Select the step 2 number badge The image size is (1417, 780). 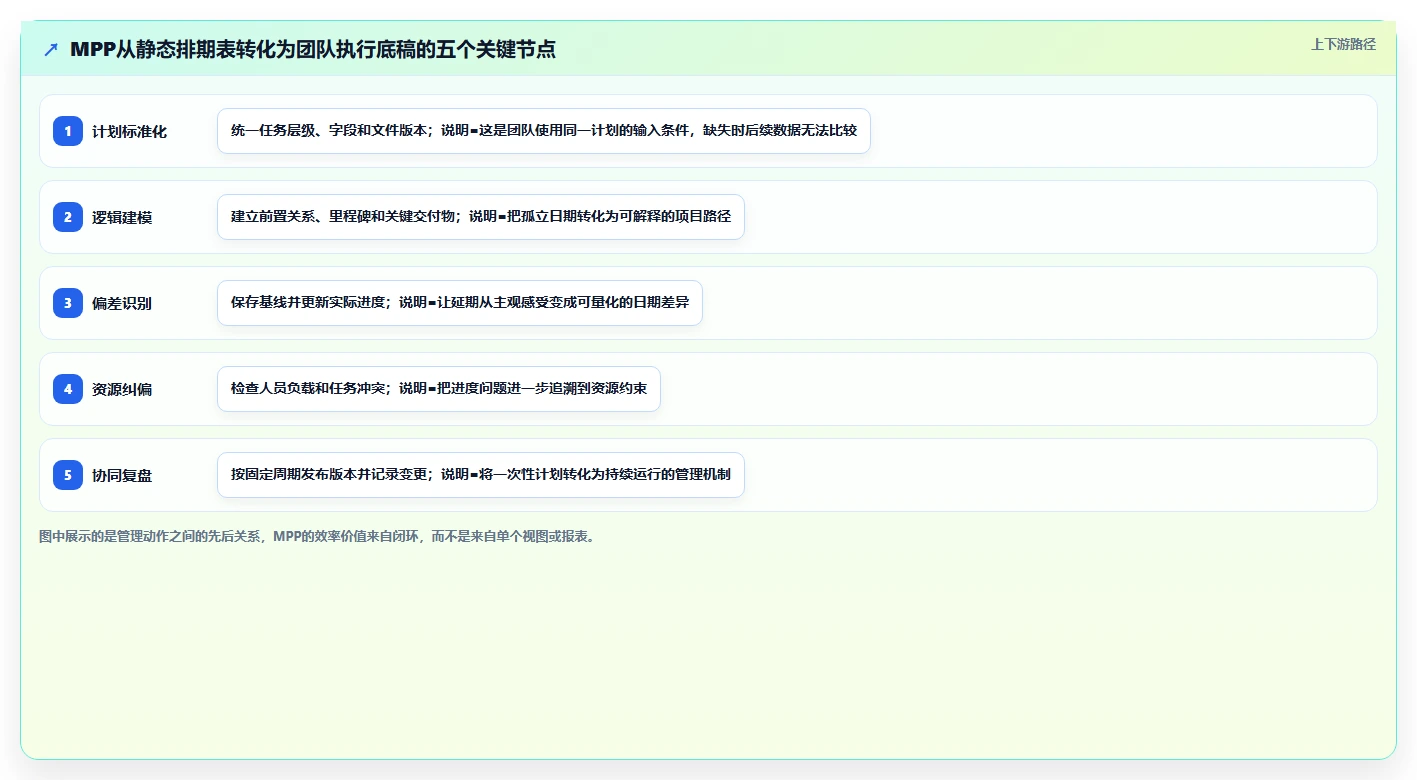click(x=68, y=217)
